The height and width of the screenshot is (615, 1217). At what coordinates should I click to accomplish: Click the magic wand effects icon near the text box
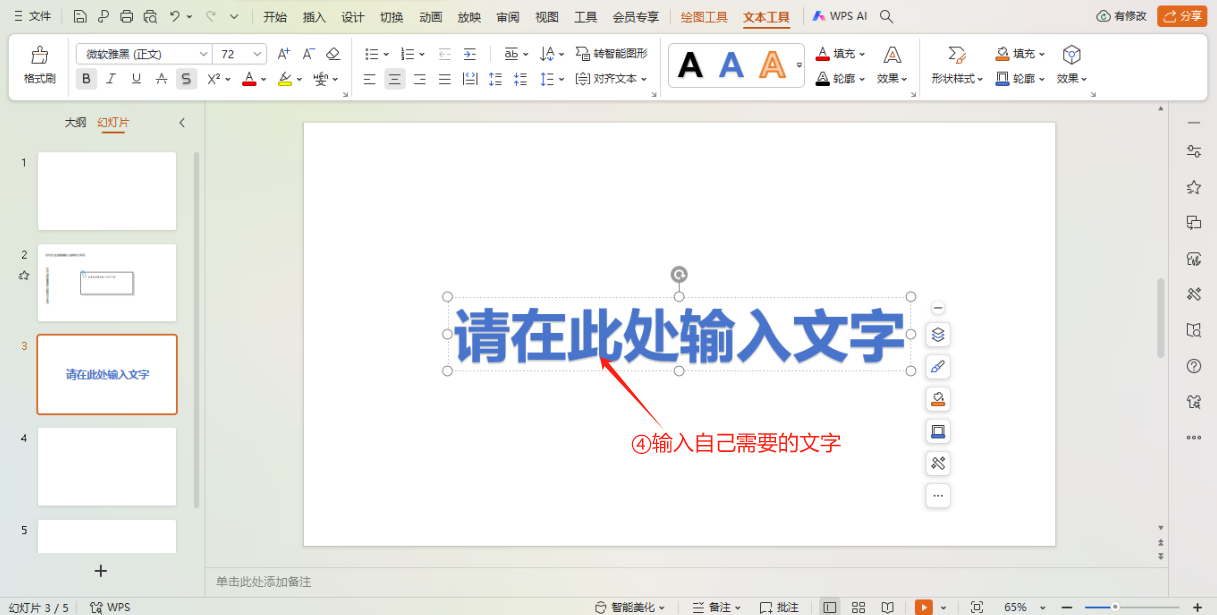click(x=937, y=463)
